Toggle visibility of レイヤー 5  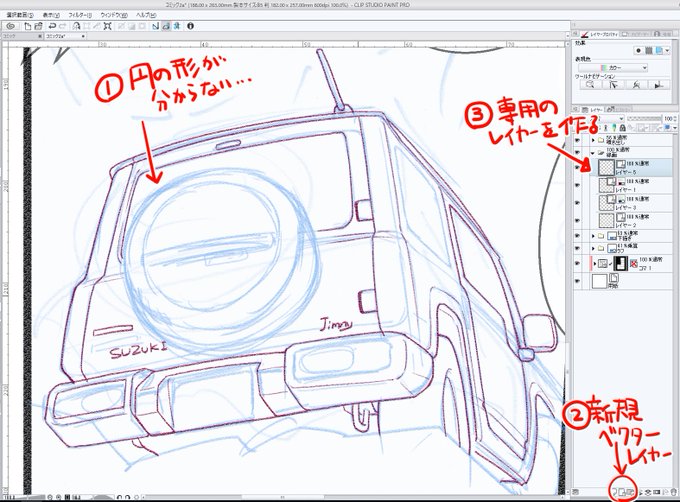pyautogui.click(x=577, y=167)
